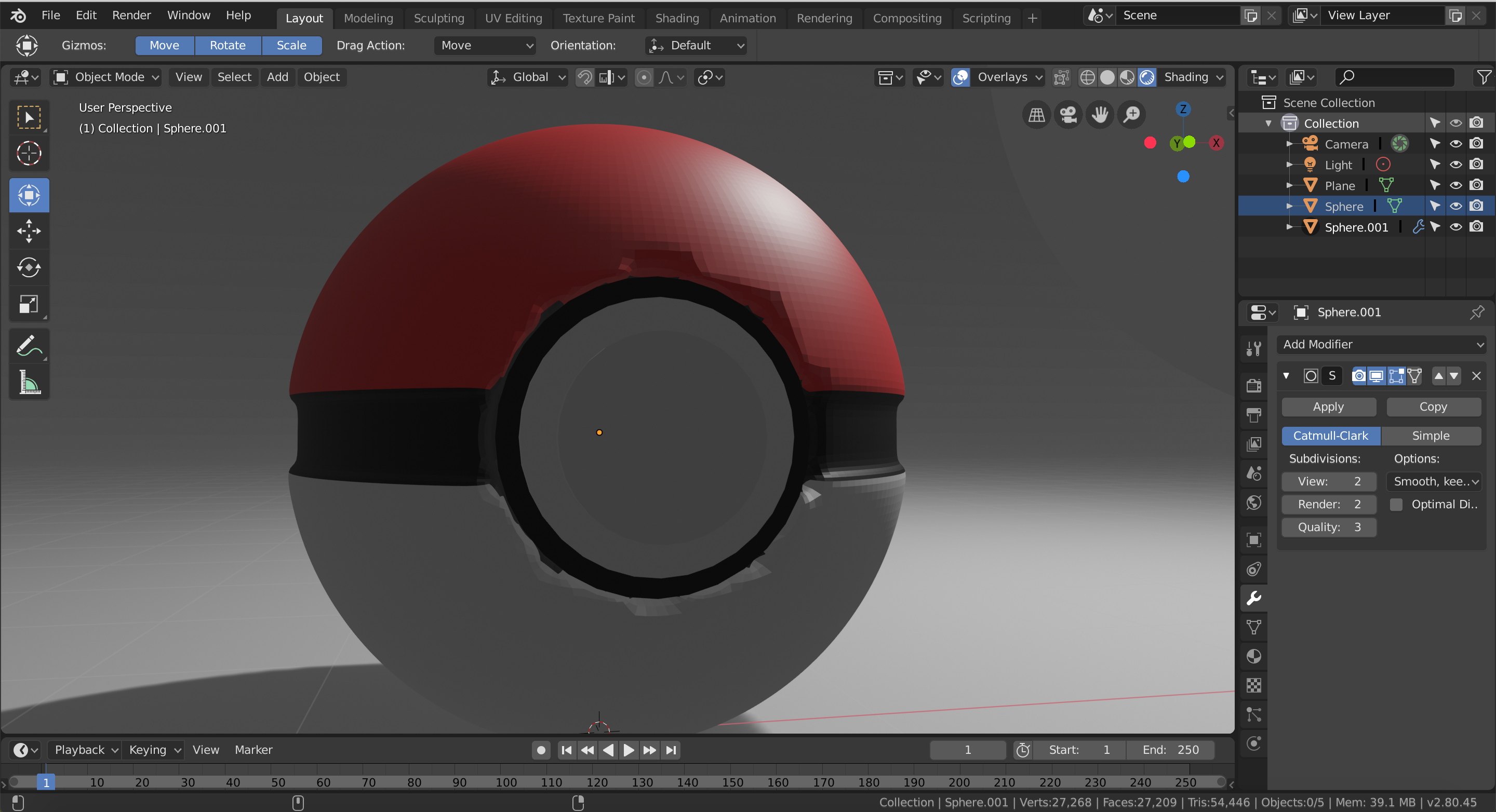Open the Render properties tab
This screenshot has height=812, width=1496.
tap(1254, 385)
